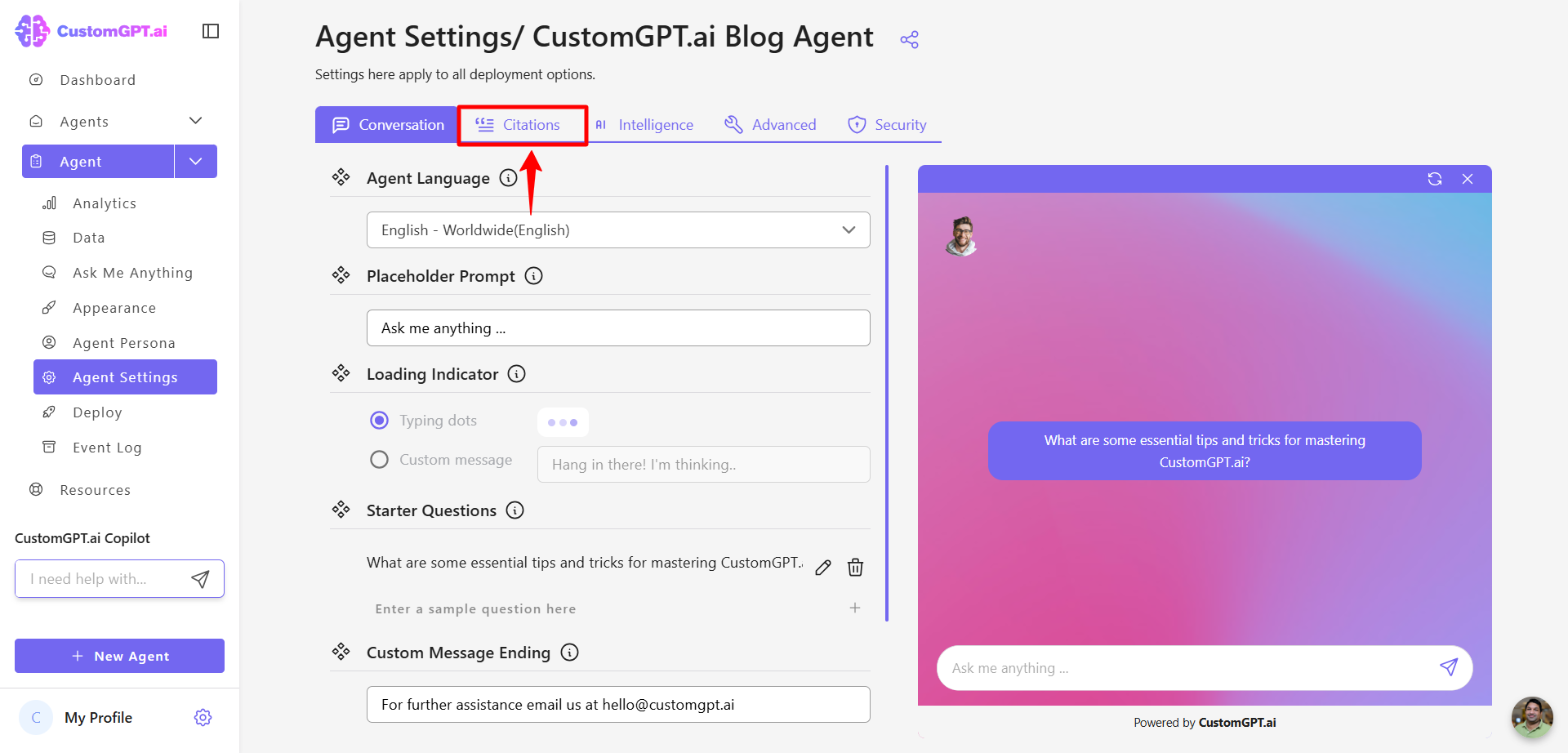
Task: Switch to Intelligence tab
Action: 644,125
